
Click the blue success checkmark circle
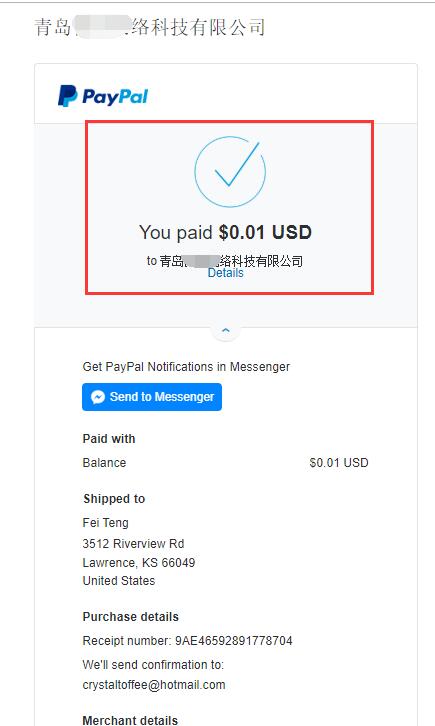coord(230,171)
